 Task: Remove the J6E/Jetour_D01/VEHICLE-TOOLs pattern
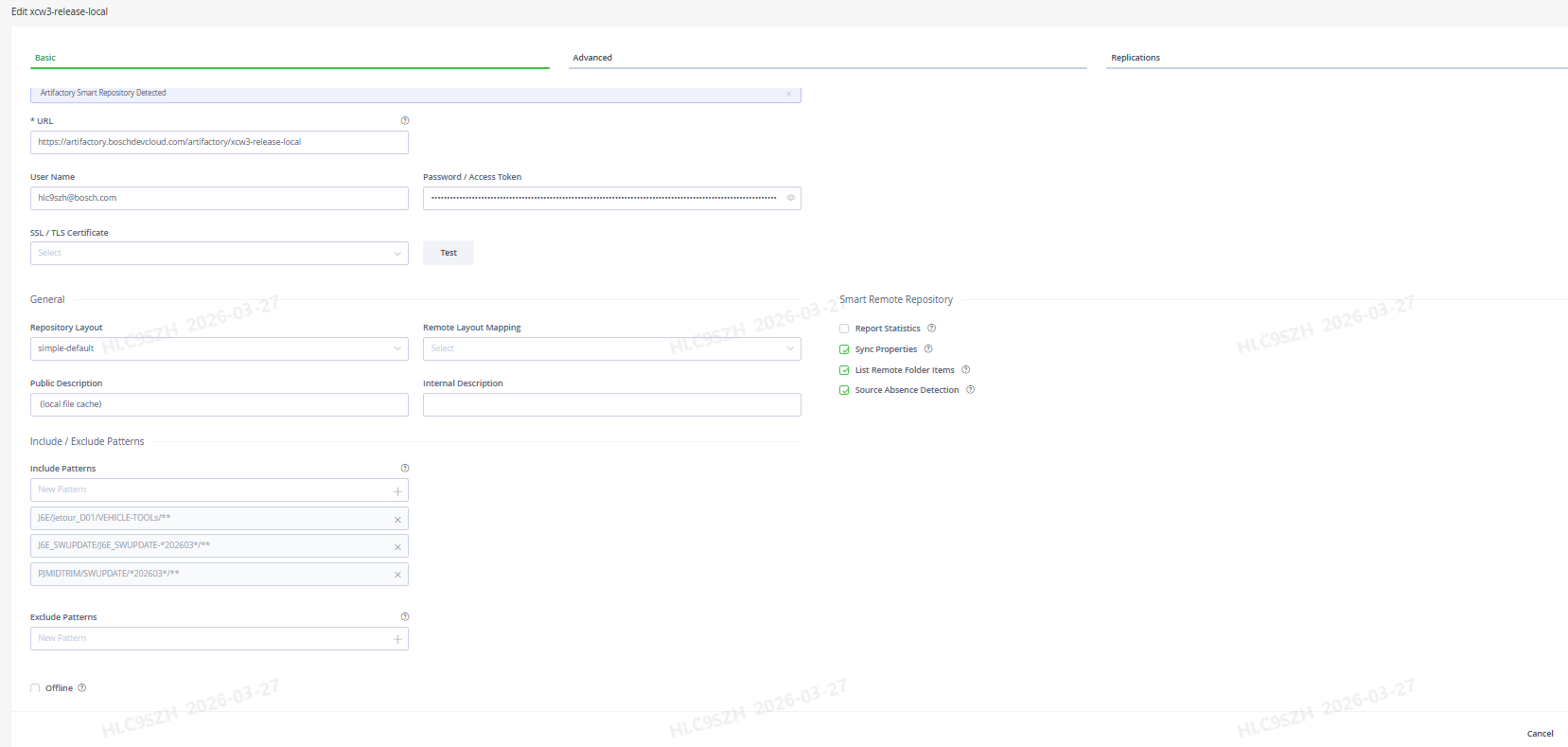[x=397, y=519]
